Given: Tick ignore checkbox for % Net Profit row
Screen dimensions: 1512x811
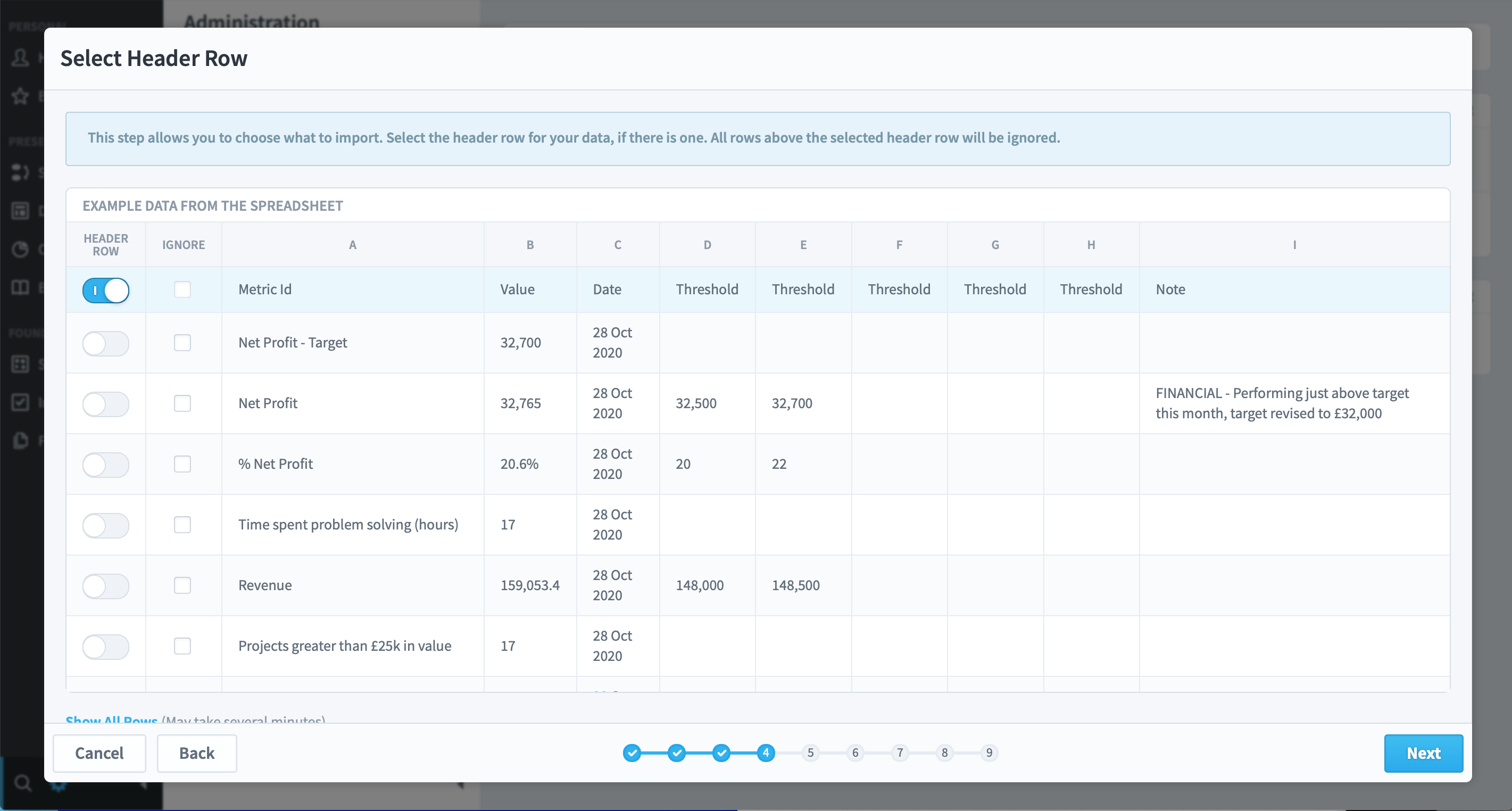Looking at the screenshot, I should click(182, 464).
